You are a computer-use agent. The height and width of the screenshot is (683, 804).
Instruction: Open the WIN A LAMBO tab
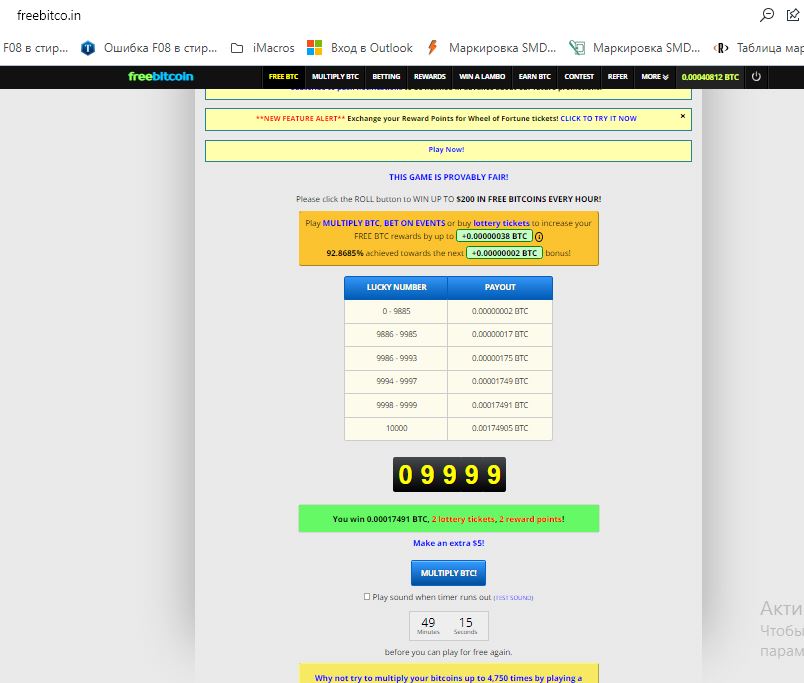(x=482, y=76)
